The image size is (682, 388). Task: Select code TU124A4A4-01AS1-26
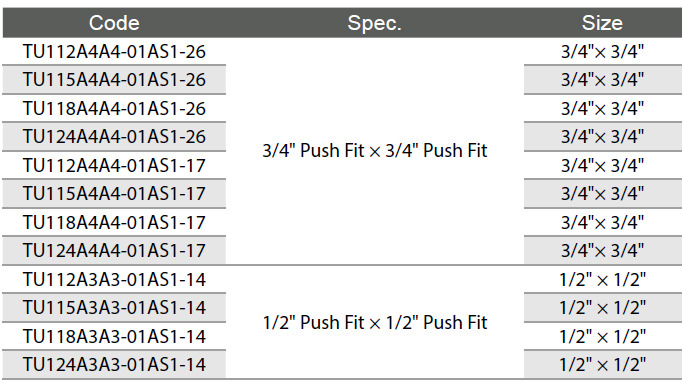[114, 137]
